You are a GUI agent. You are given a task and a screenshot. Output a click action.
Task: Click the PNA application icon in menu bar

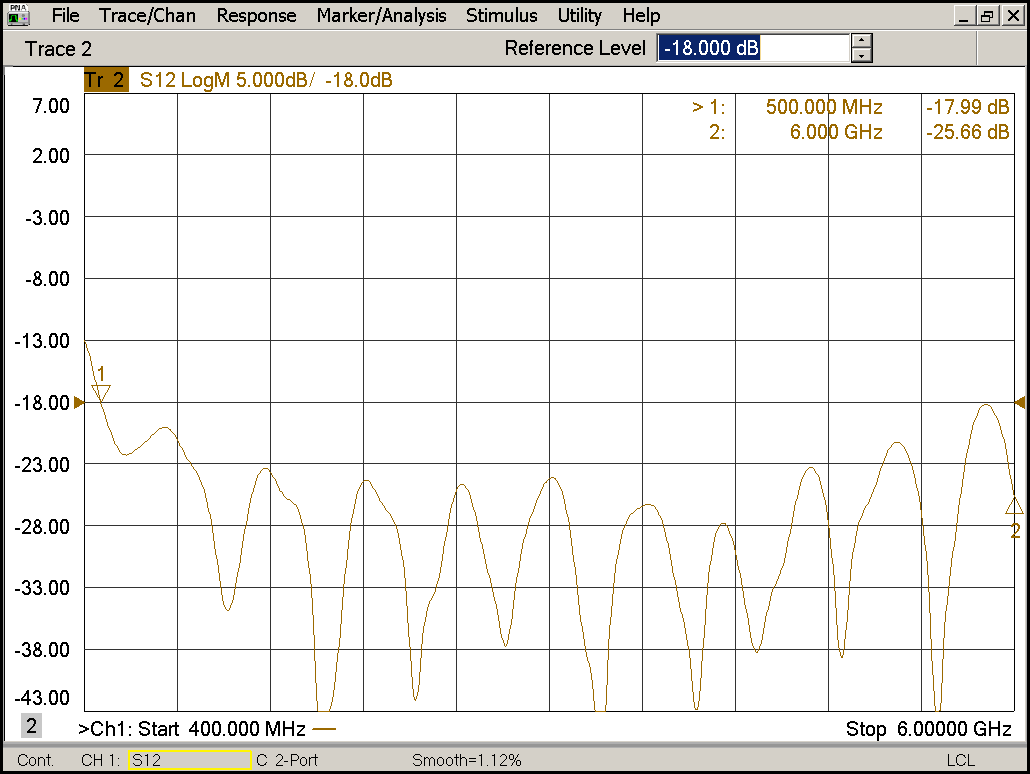click(x=18, y=16)
